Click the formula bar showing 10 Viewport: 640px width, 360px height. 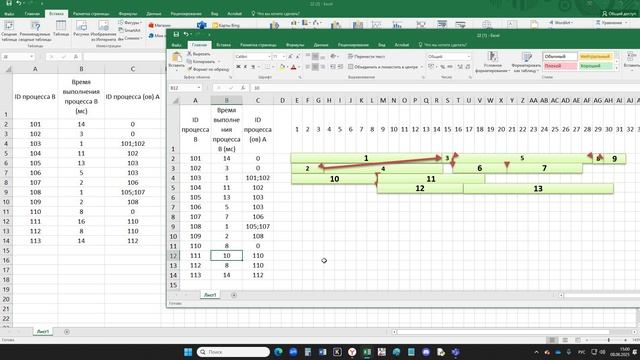(445, 88)
